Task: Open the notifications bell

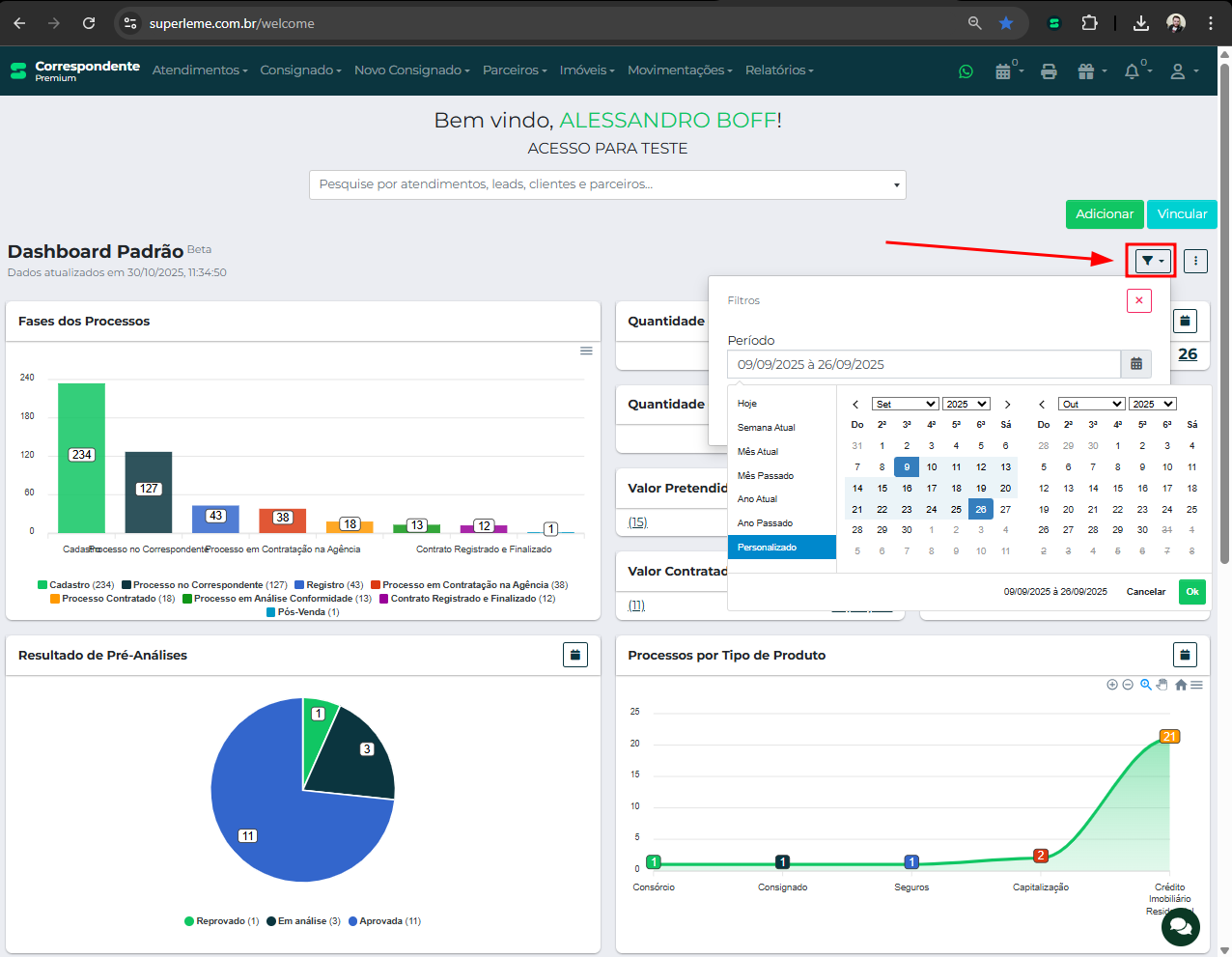Action: tap(1133, 71)
